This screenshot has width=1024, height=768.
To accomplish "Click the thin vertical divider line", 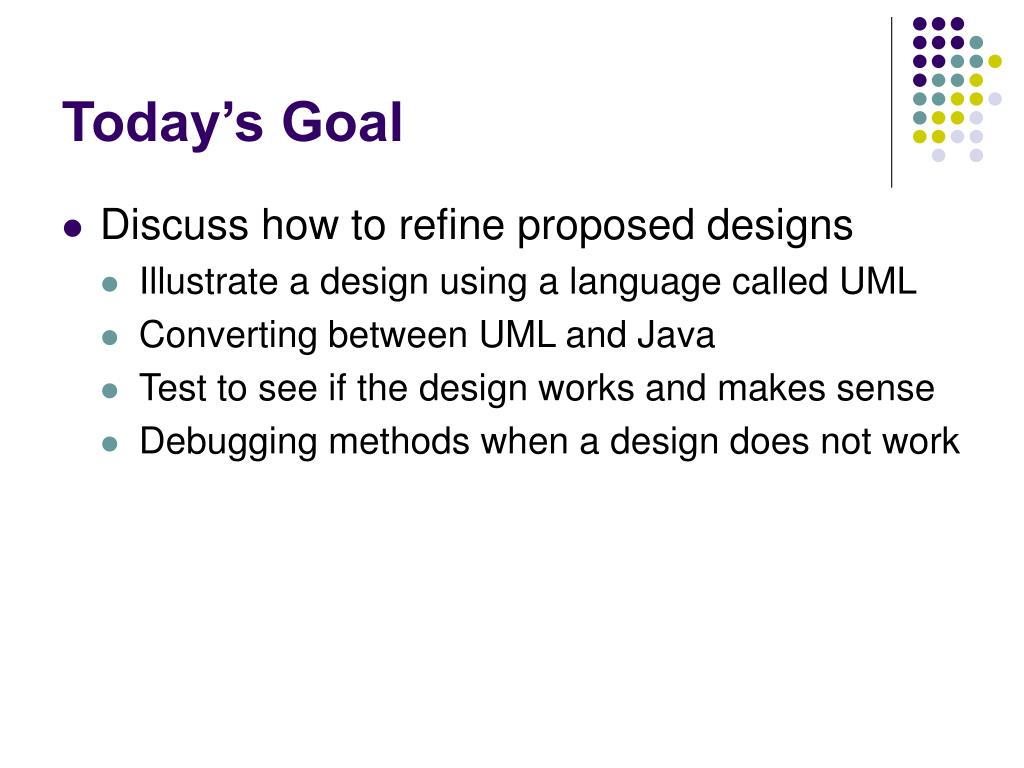I will click(x=891, y=103).
